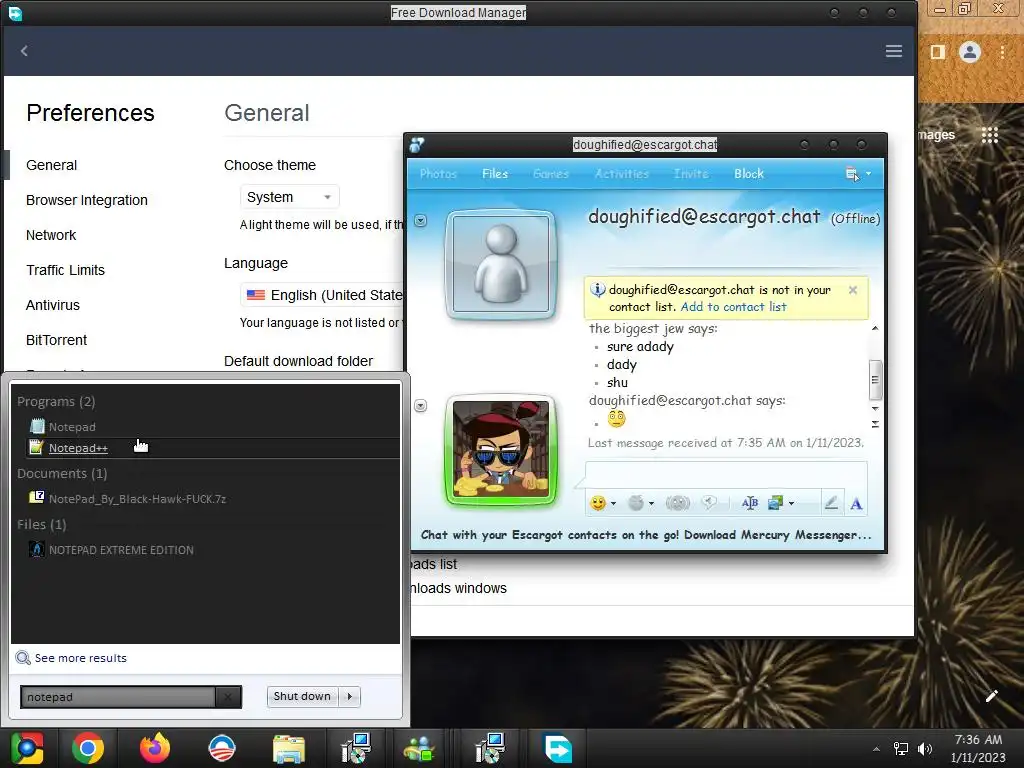
Task: Open Firefox from the taskbar
Action: [x=155, y=748]
